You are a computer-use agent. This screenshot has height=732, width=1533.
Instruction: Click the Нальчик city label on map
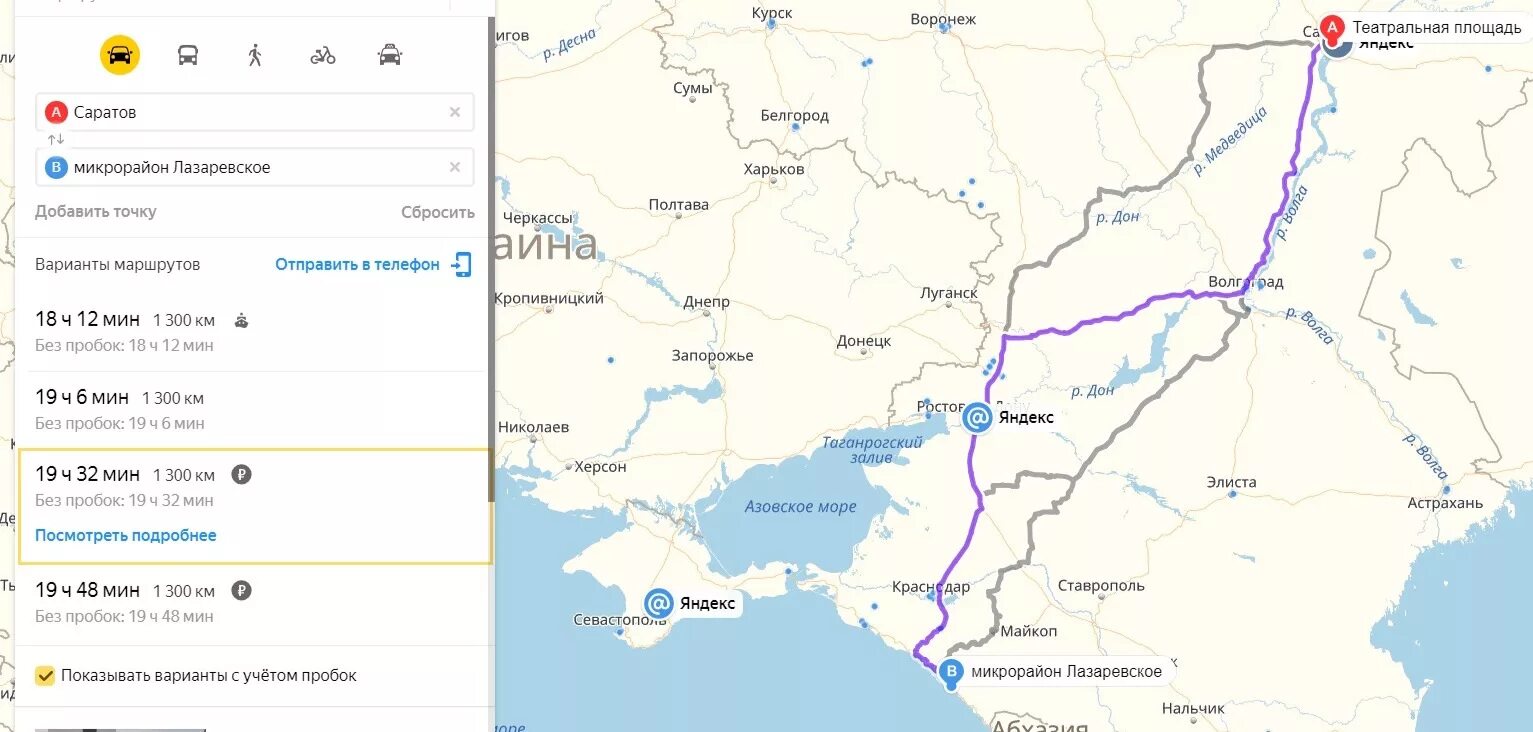pyautogui.click(x=1193, y=708)
